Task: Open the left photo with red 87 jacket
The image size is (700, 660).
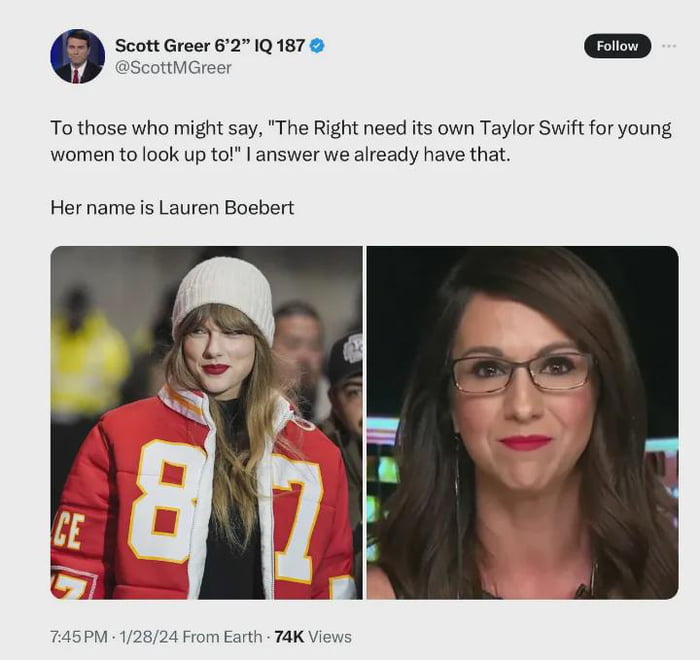Action: [206, 422]
